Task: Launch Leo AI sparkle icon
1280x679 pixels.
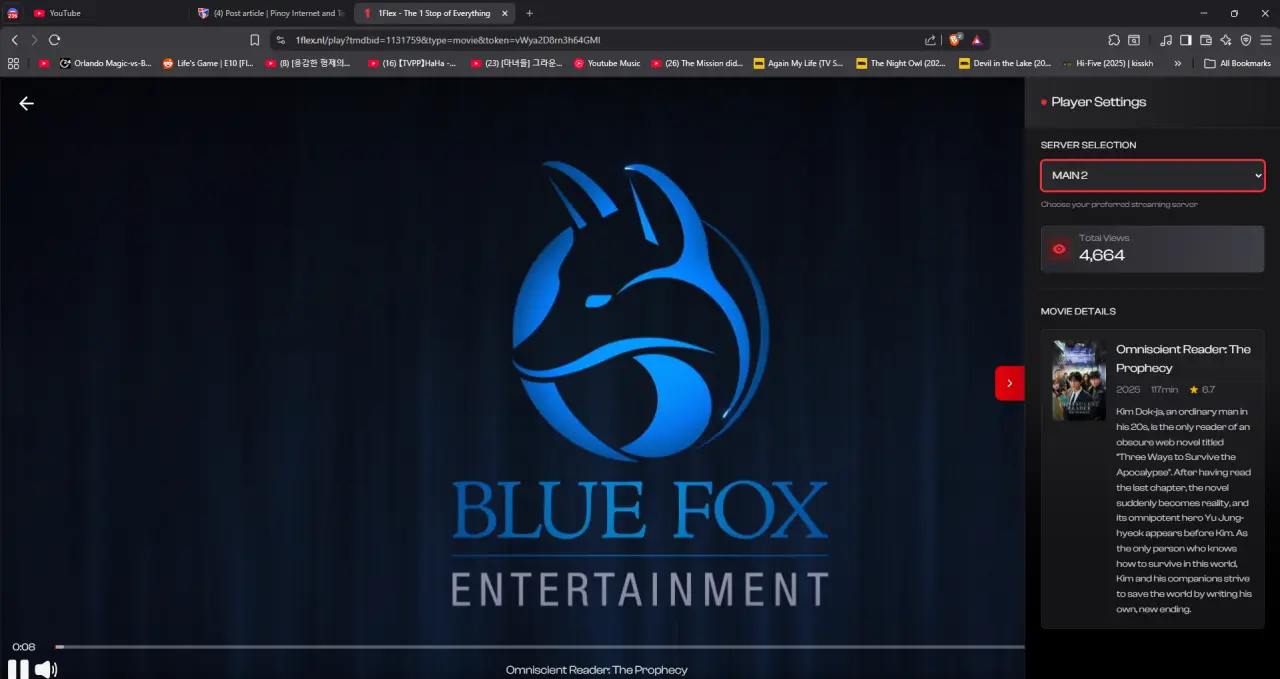Action: point(1226,40)
